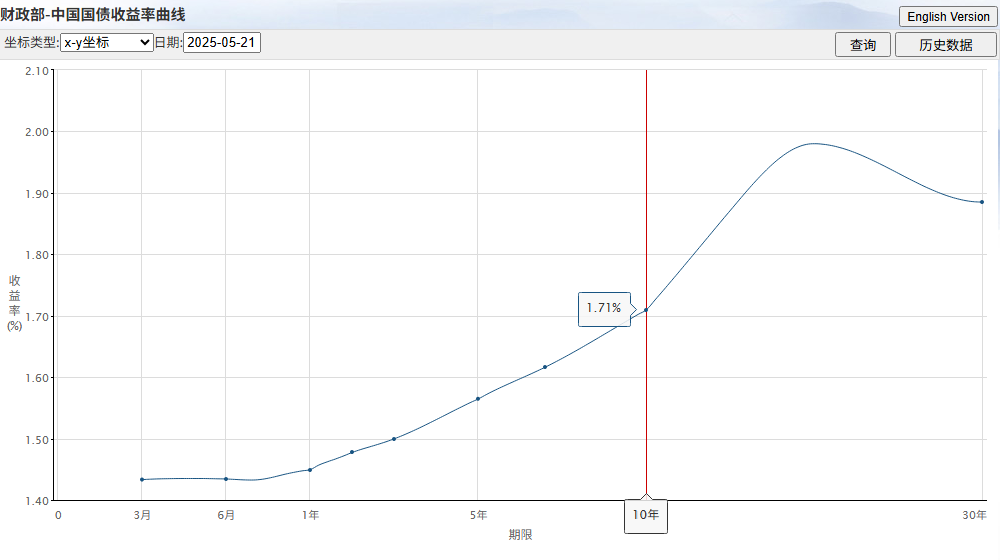Click the 收益率(%) y-axis title
Viewport: 1000px width, 560px height.
click(x=14, y=303)
